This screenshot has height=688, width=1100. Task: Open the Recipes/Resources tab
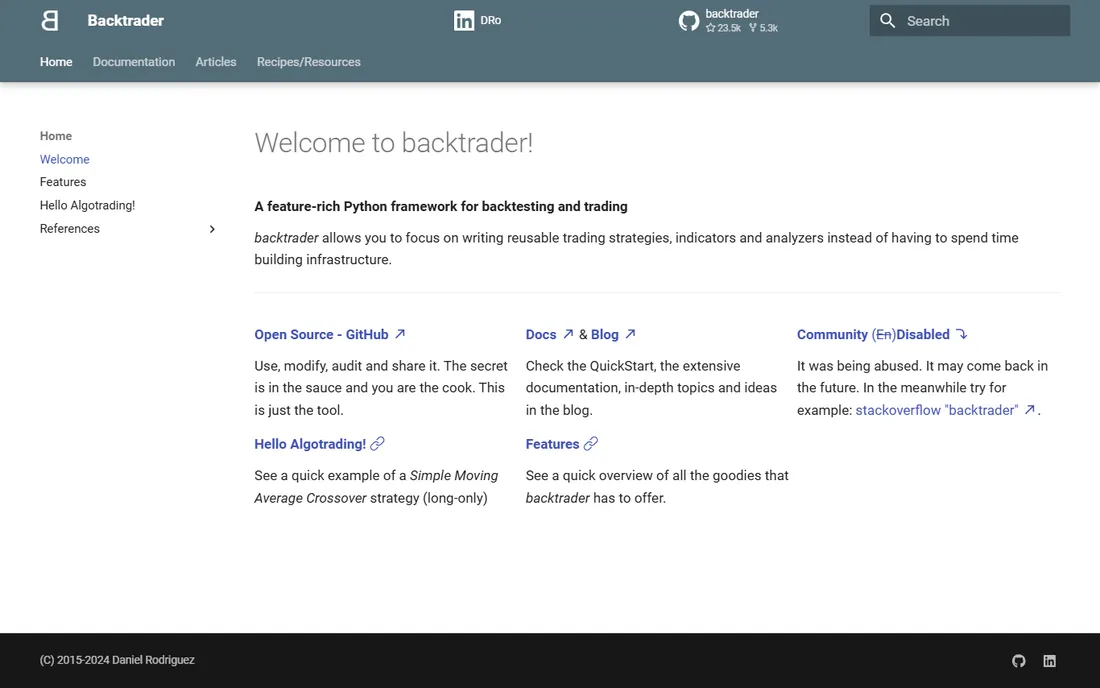309,62
